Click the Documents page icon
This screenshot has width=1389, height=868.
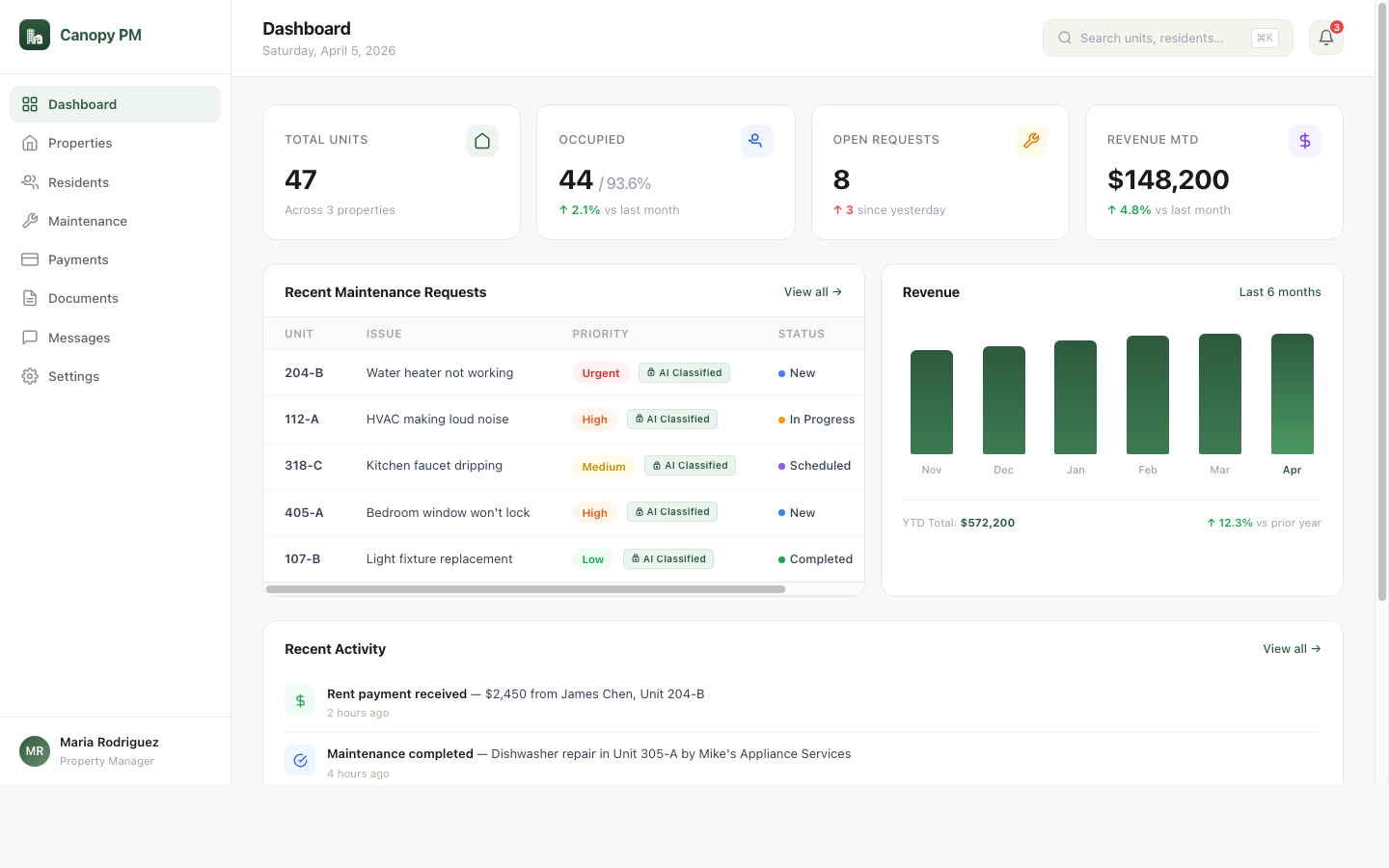[30, 298]
